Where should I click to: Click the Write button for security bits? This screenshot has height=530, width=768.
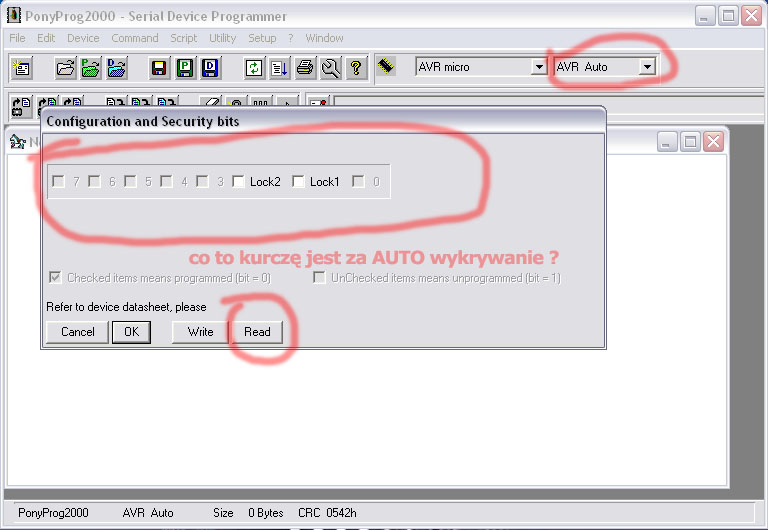(x=200, y=332)
